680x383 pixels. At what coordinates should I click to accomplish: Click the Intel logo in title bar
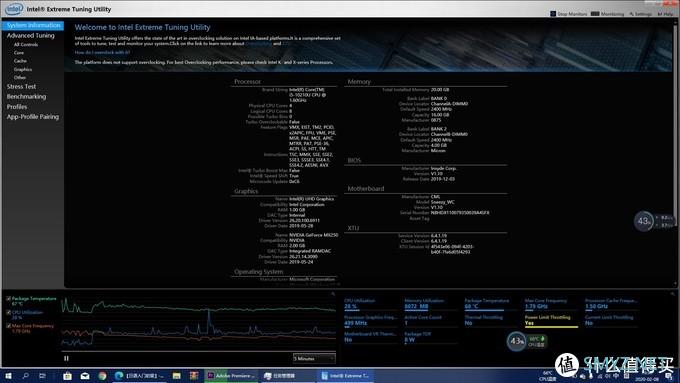coord(14,9)
